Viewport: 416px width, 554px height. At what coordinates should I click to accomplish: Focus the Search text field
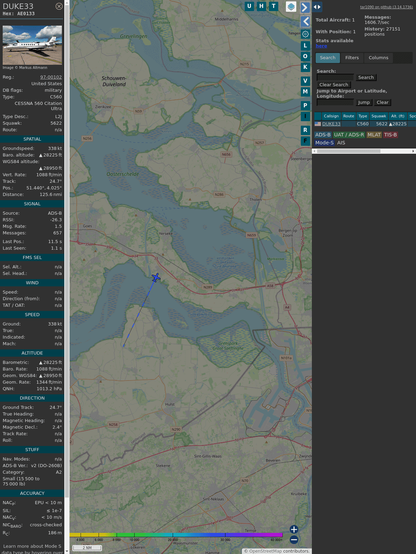tap(335, 77)
